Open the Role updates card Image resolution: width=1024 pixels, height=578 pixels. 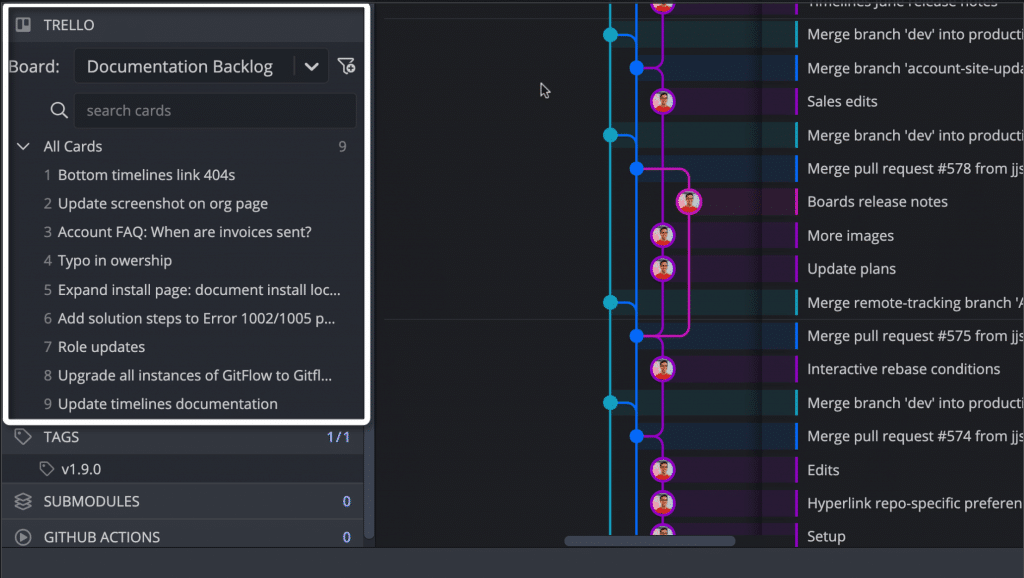pyautogui.click(x=101, y=347)
